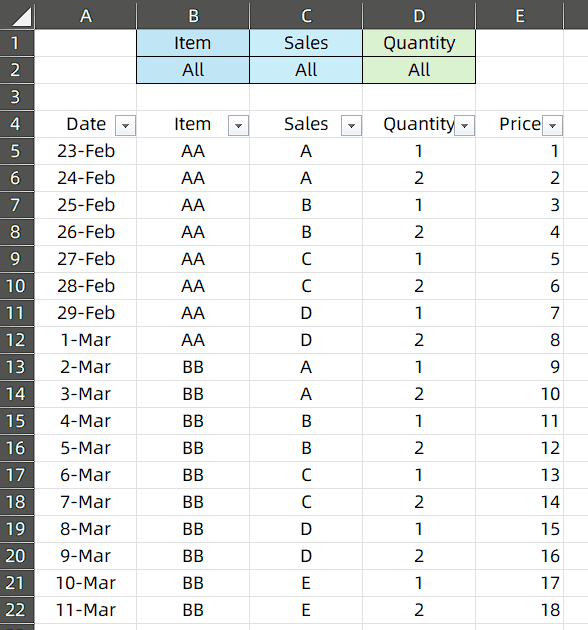
Task: Select empty cell E2
Action: coord(520,70)
